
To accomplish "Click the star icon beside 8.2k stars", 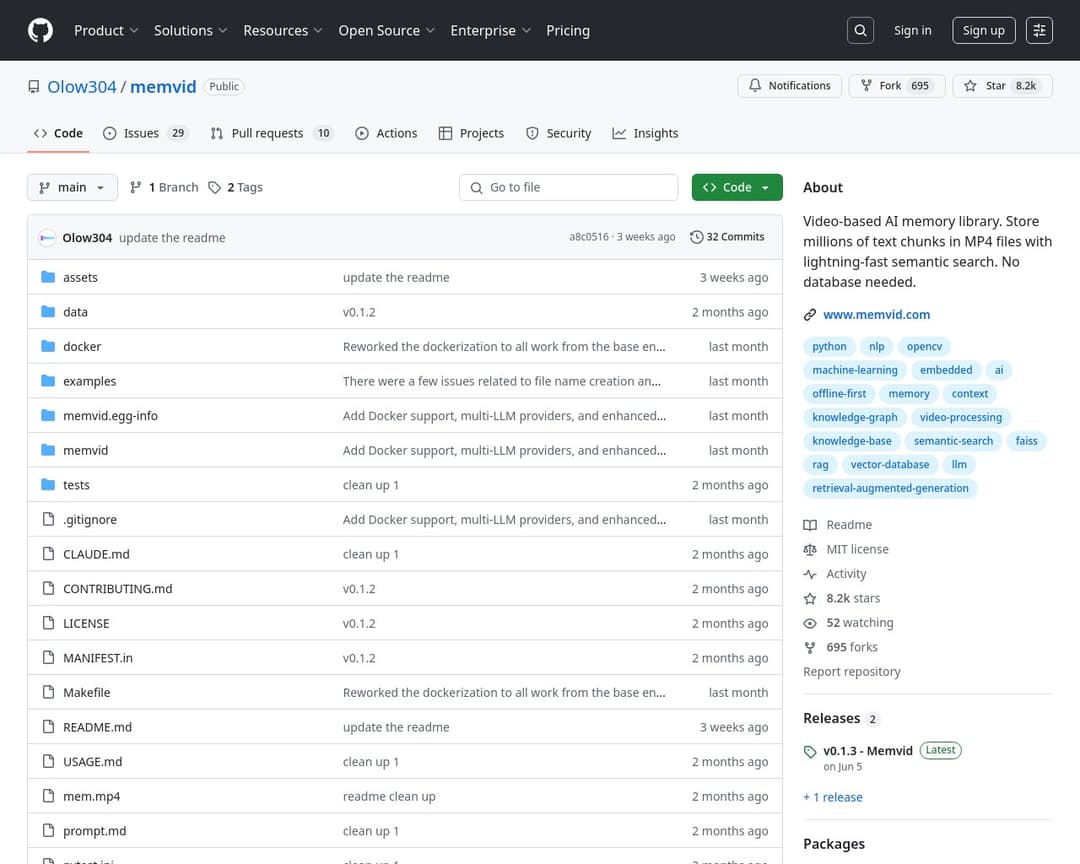I will pos(810,599).
